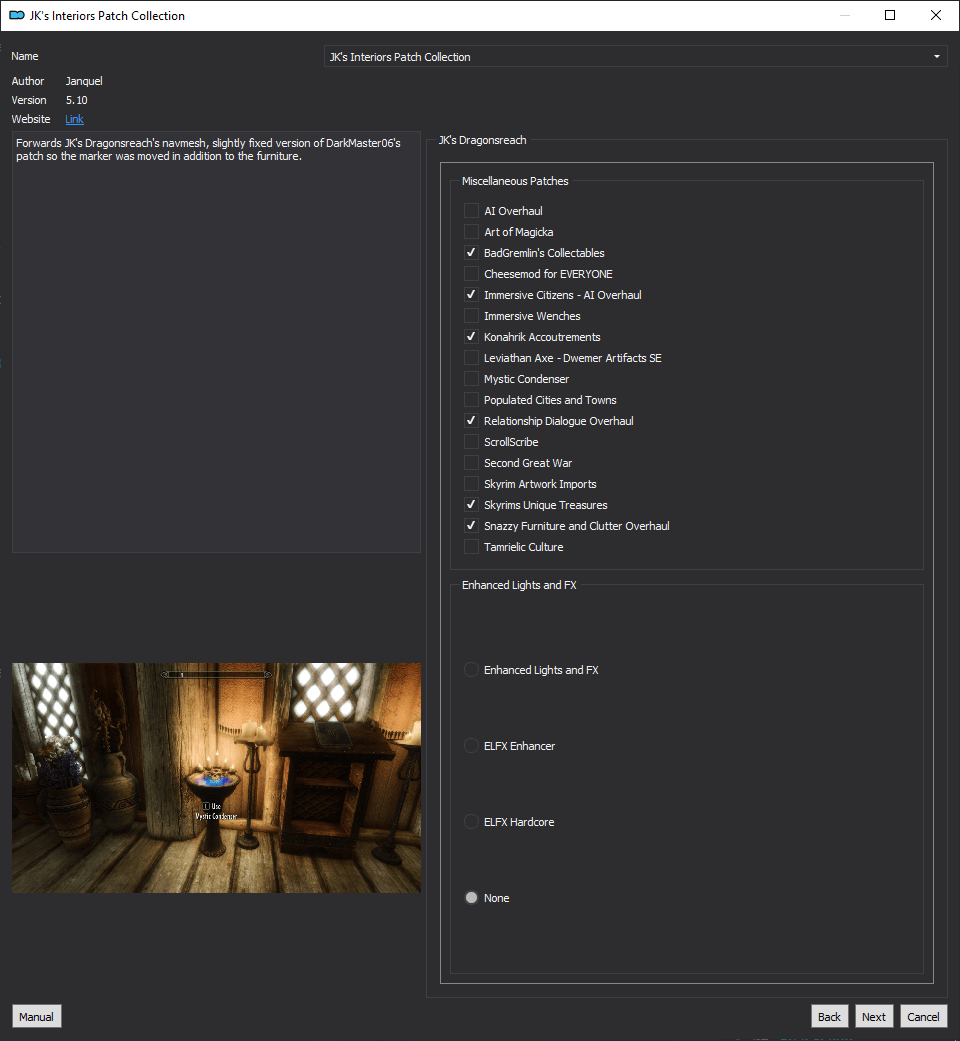Close the installer window
Screen dimensions: 960x1041
(x=936, y=15)
